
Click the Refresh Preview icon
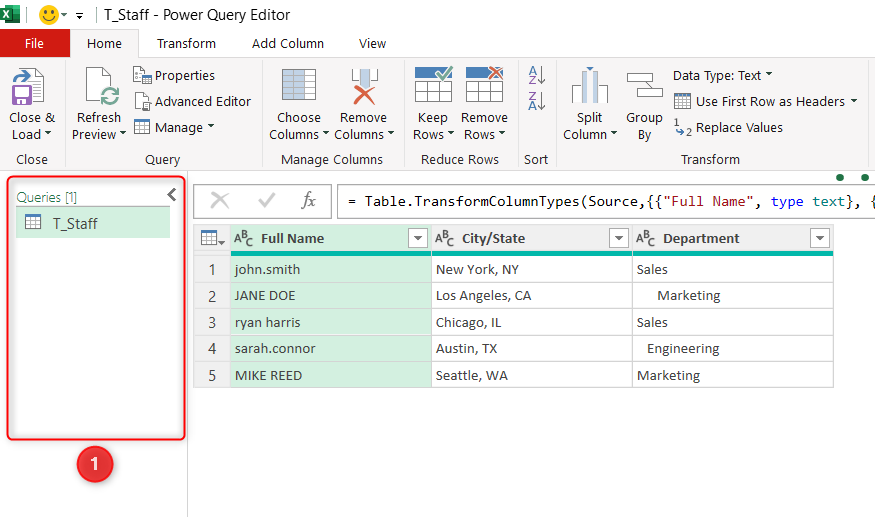coord(101,86)
